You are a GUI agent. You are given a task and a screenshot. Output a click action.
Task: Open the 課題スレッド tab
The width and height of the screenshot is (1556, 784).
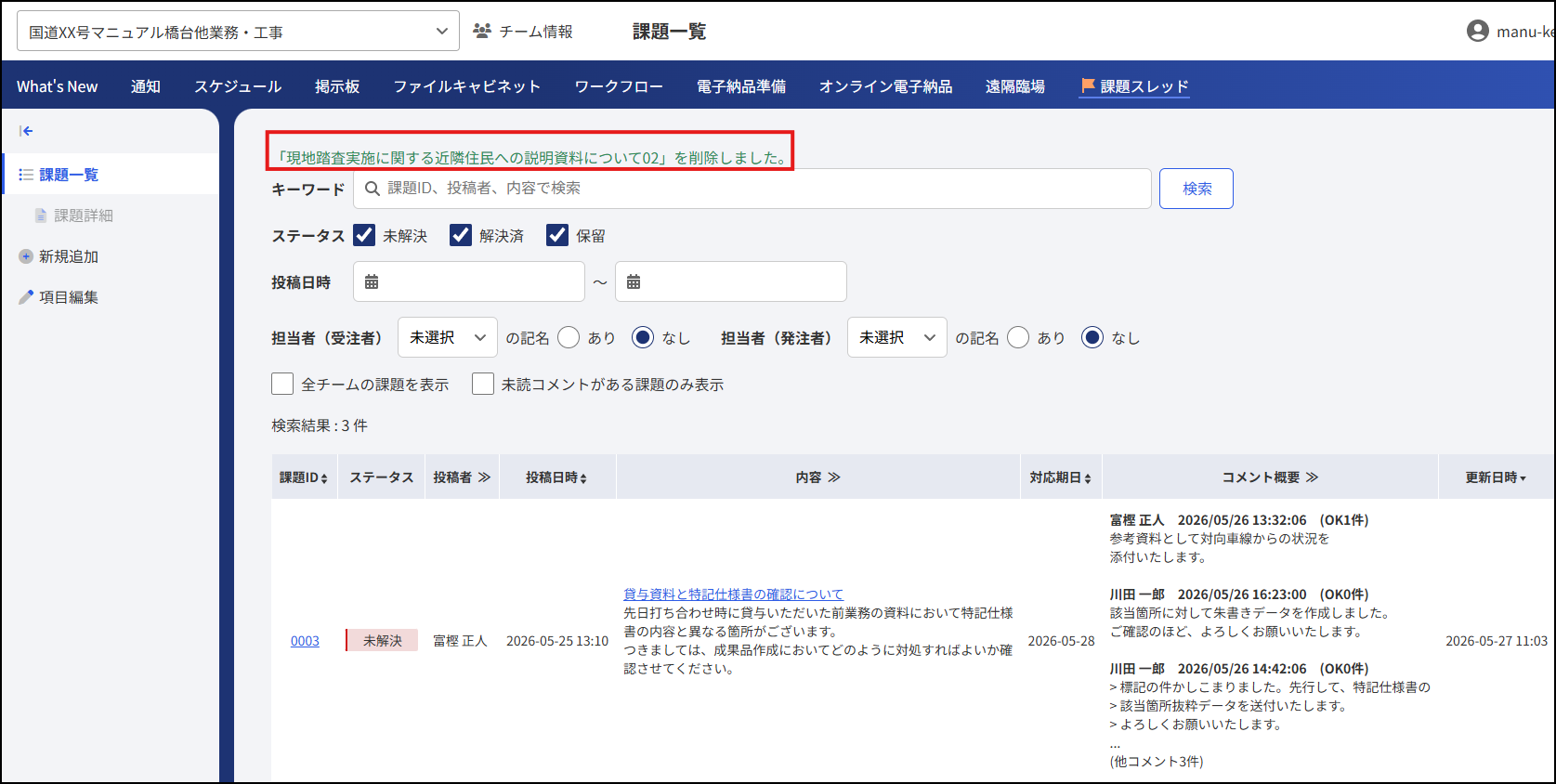pos(1134,86)
